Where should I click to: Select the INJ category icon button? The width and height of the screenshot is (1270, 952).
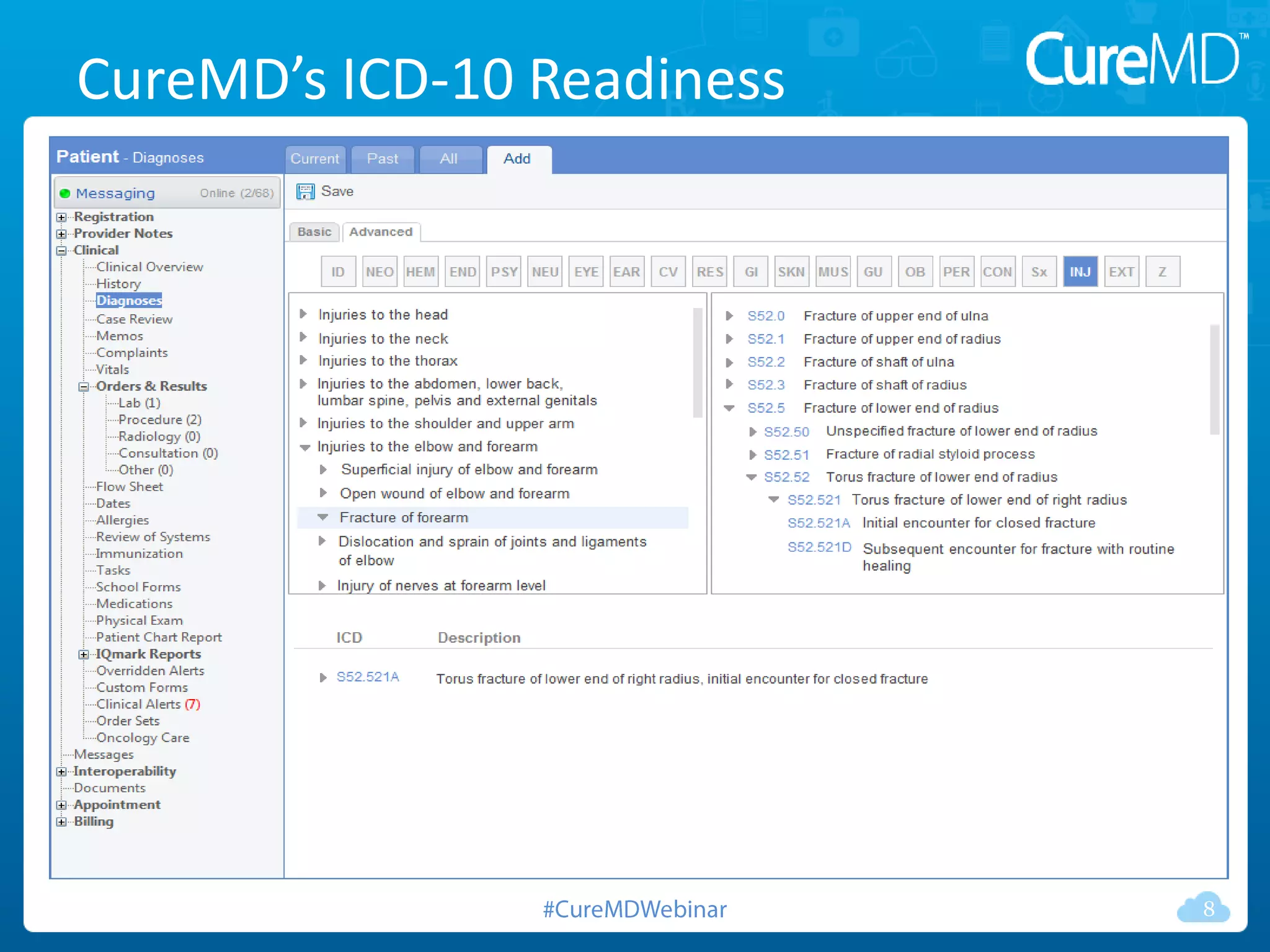pyautogui.click(x=1080, y=271)
